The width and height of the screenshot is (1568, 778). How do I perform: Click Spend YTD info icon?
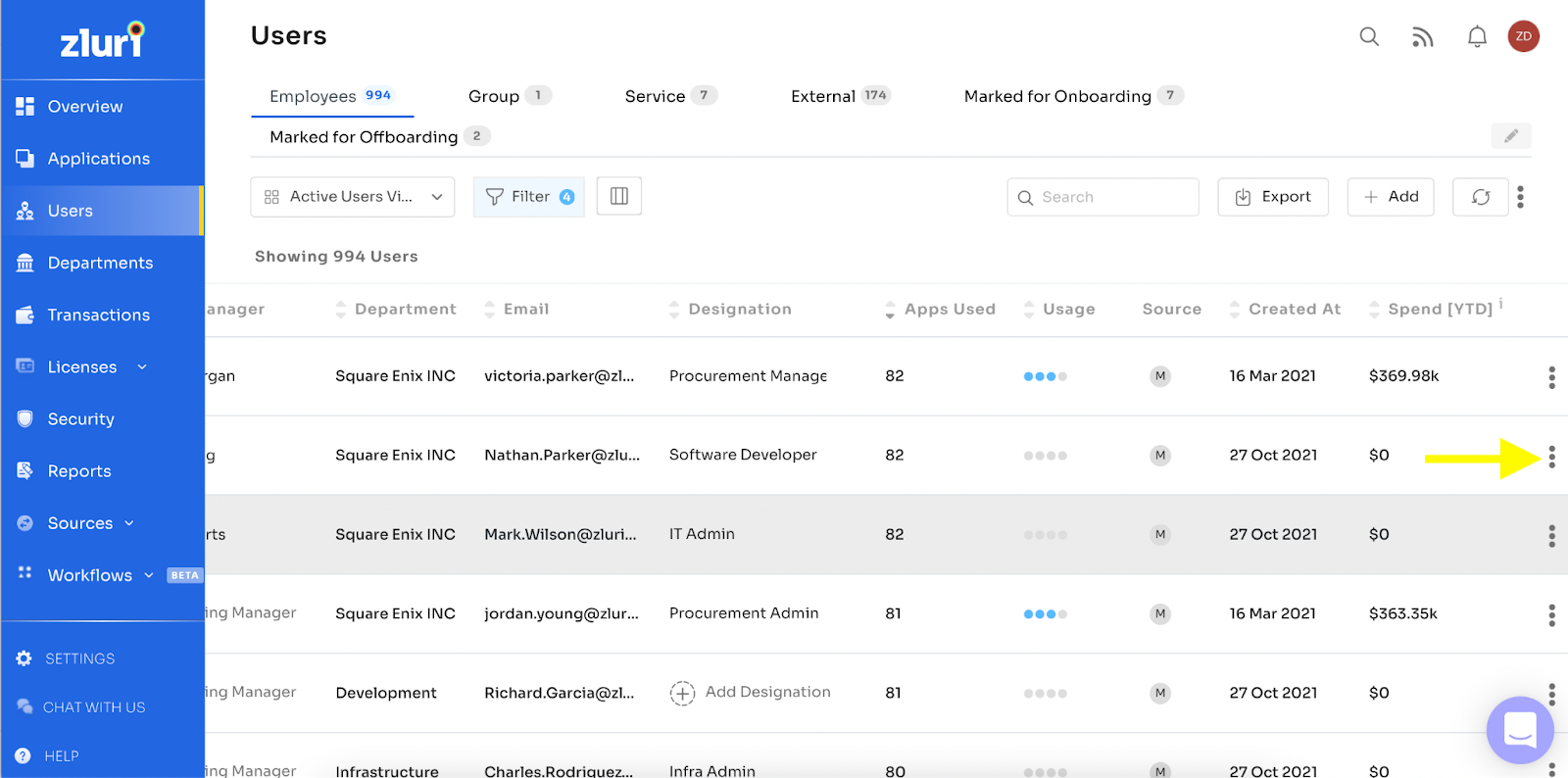pyautogui.click(x=1501, y=303)
